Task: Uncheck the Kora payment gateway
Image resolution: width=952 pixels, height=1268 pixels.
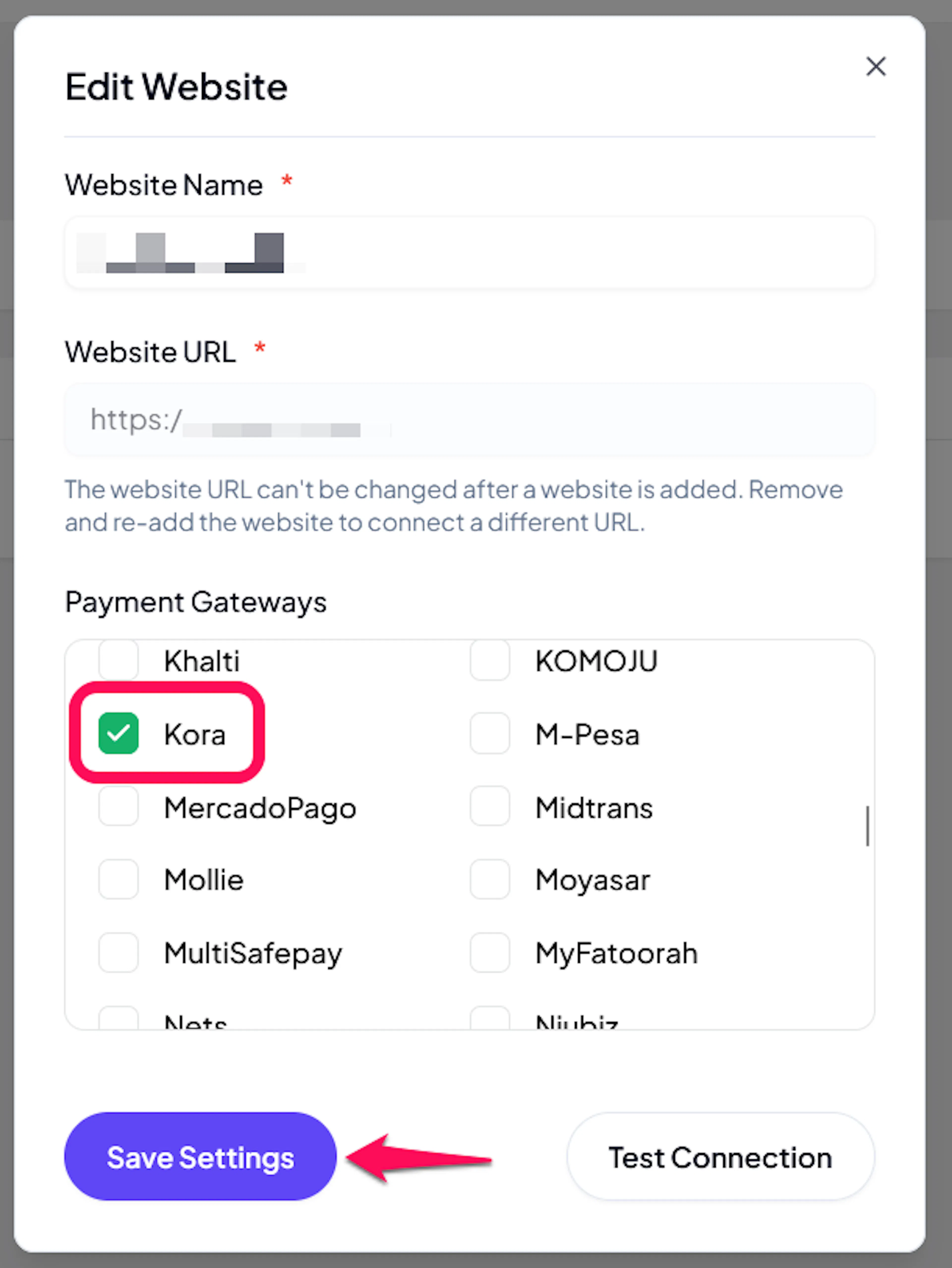Action: coord(119,733)
